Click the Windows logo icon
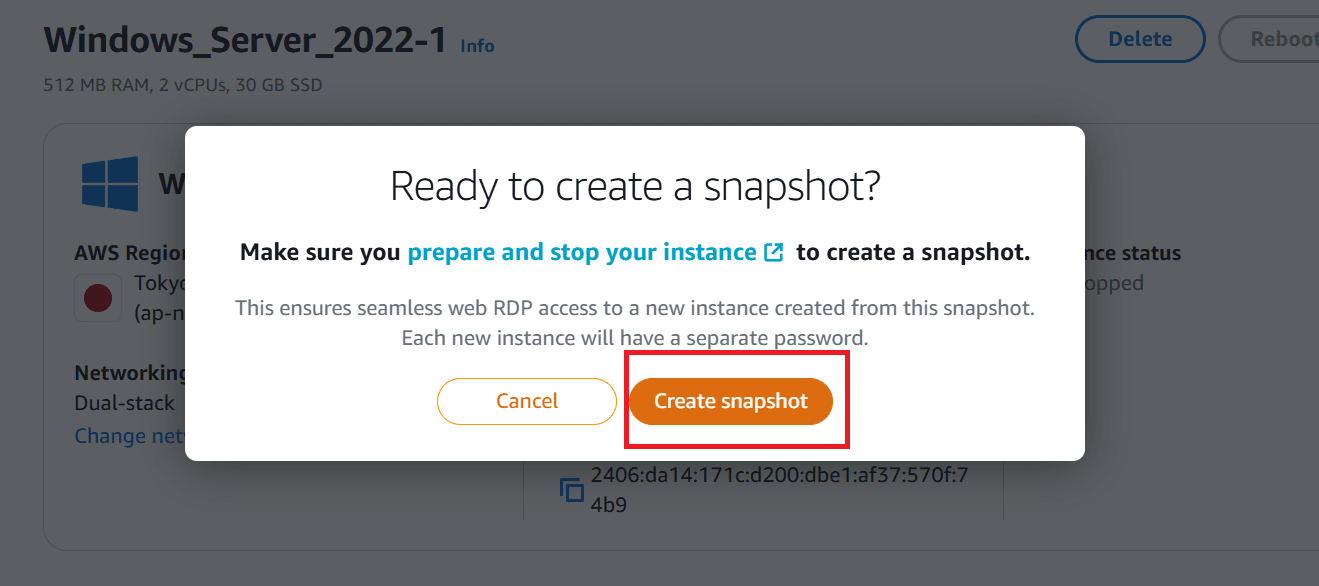Image resolution: width=1319 pixels, height=586 pixels. pos(110,184)
